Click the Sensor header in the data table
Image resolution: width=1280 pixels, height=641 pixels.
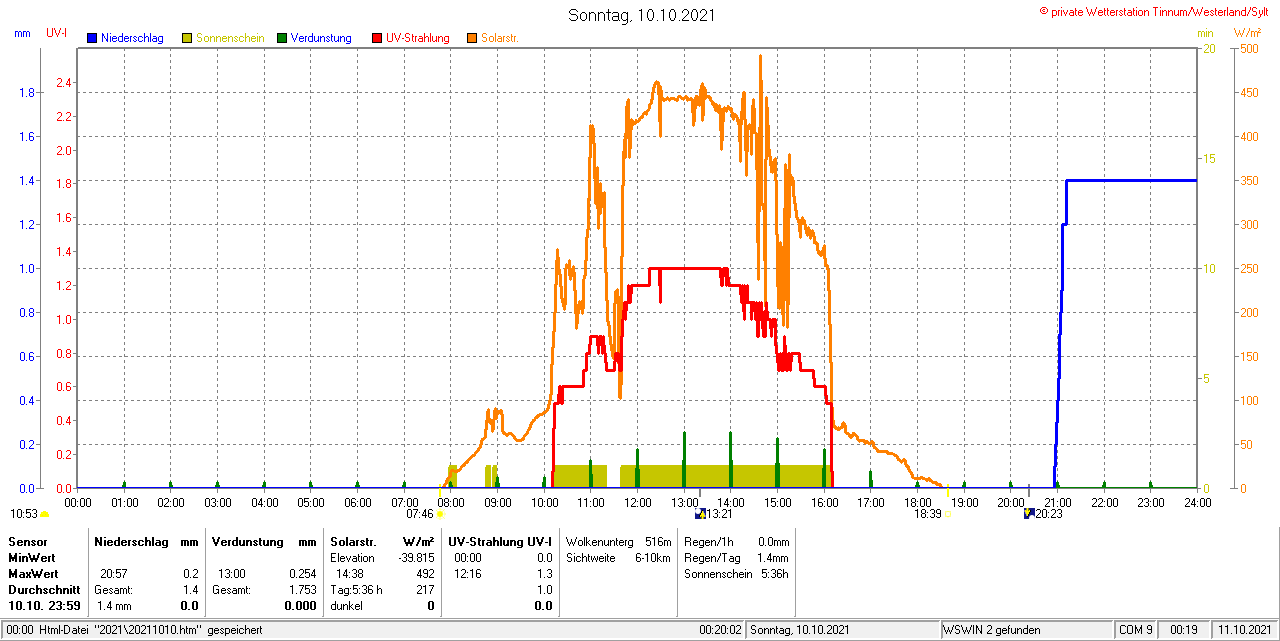pyautogui.click(x=27, y=541)
